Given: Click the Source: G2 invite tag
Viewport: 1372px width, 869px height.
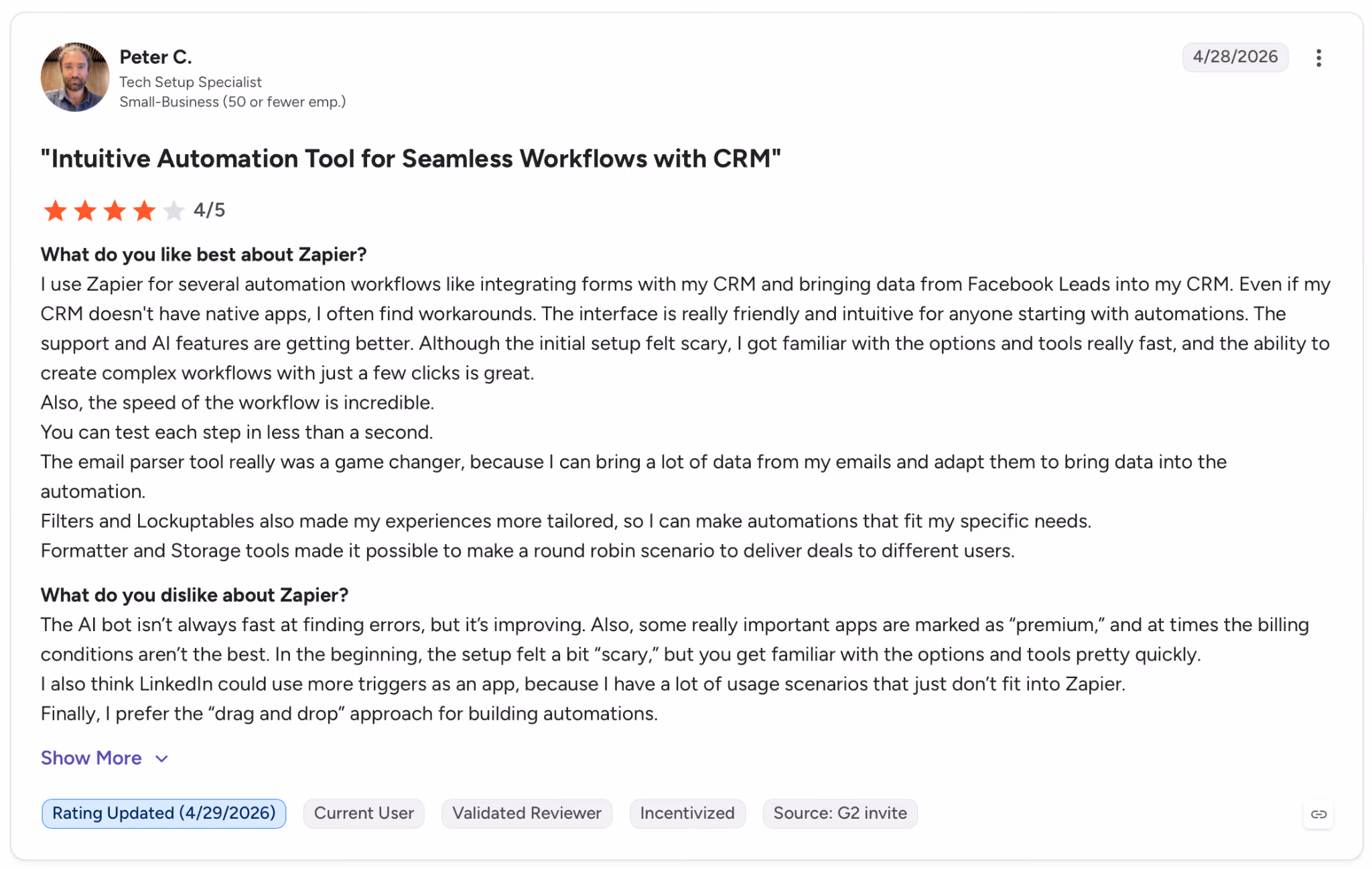Looking at the screenshot, I should click(840, 813).
